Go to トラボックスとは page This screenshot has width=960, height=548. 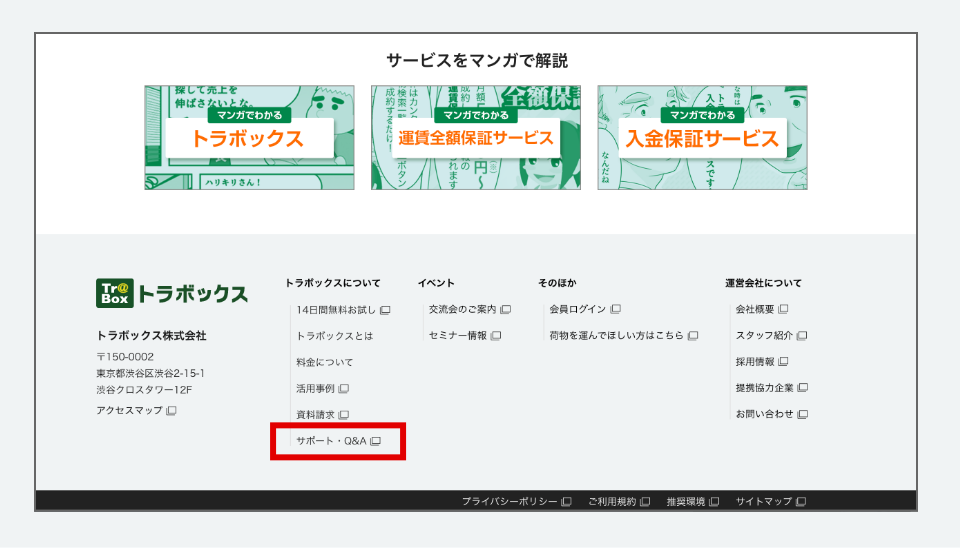coord(334,336)
